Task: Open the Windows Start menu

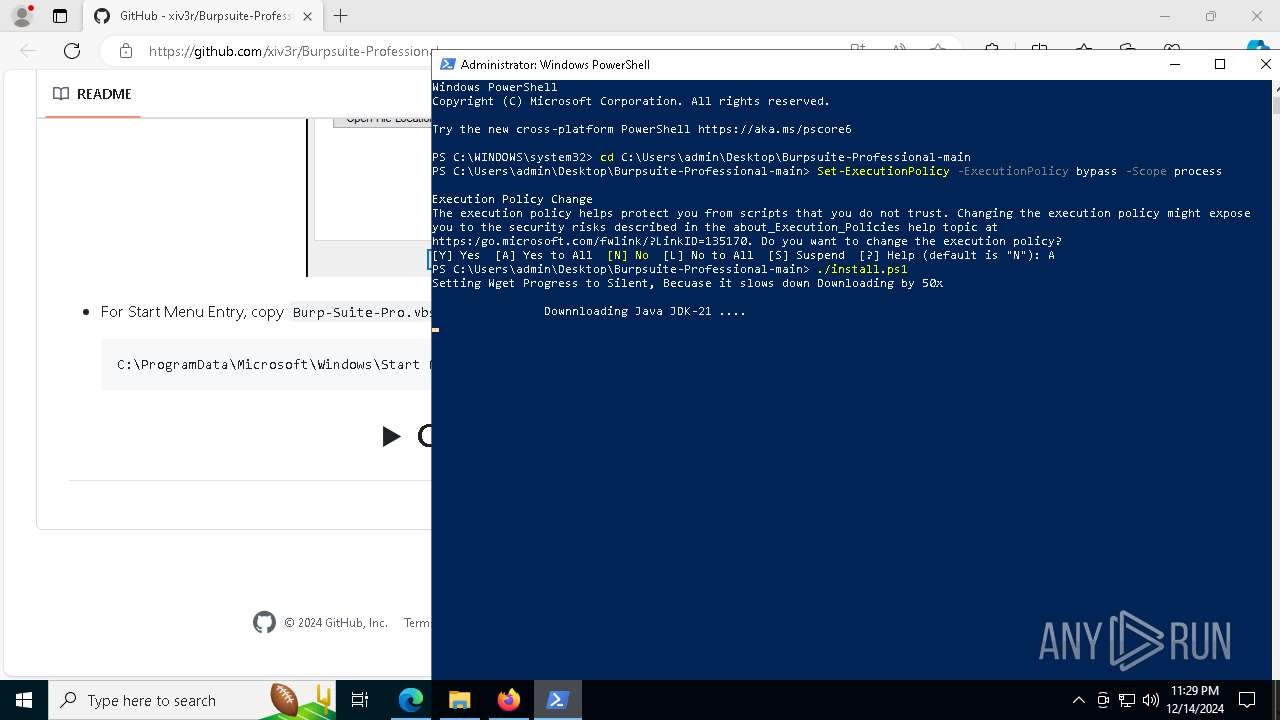Action: pyautogui.click(x=24, y=700)
